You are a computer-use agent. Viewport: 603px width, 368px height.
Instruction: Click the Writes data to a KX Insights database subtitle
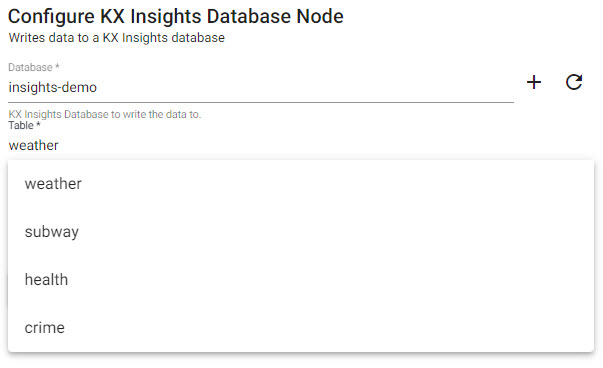[117, 38]
